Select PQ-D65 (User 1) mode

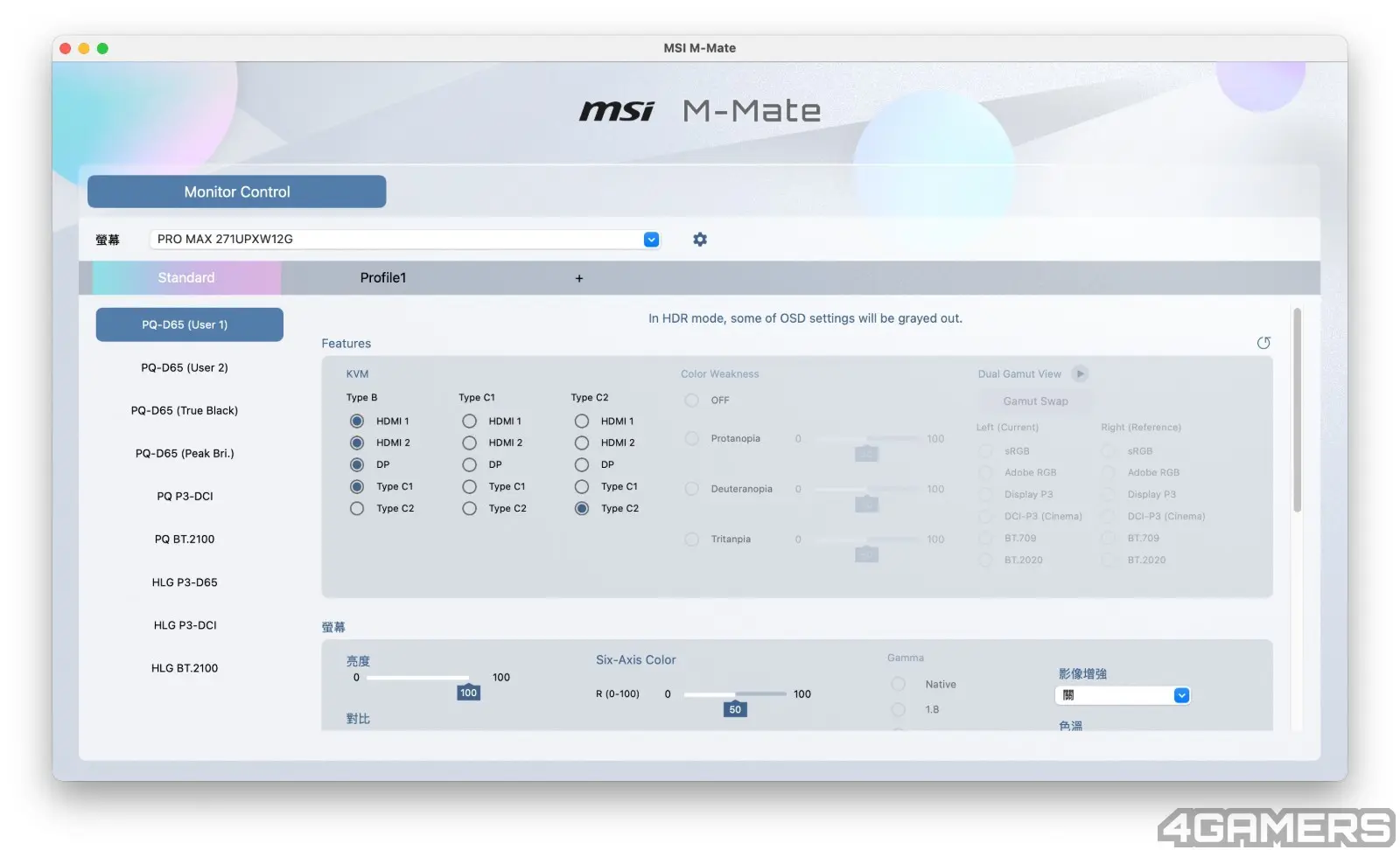pyautogui.click(x=189, y=324)
